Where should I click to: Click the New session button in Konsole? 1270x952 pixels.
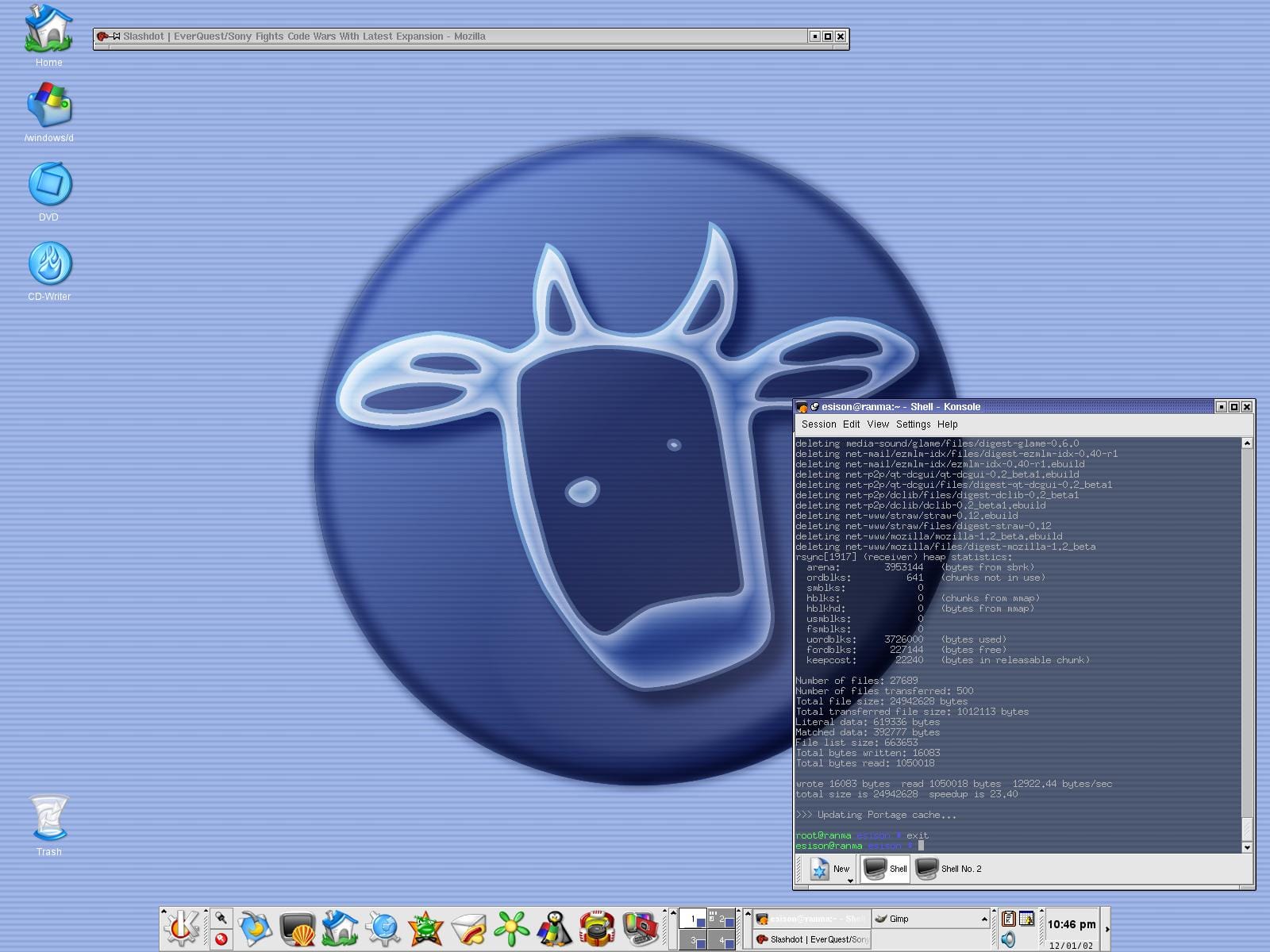click(829, 869)
